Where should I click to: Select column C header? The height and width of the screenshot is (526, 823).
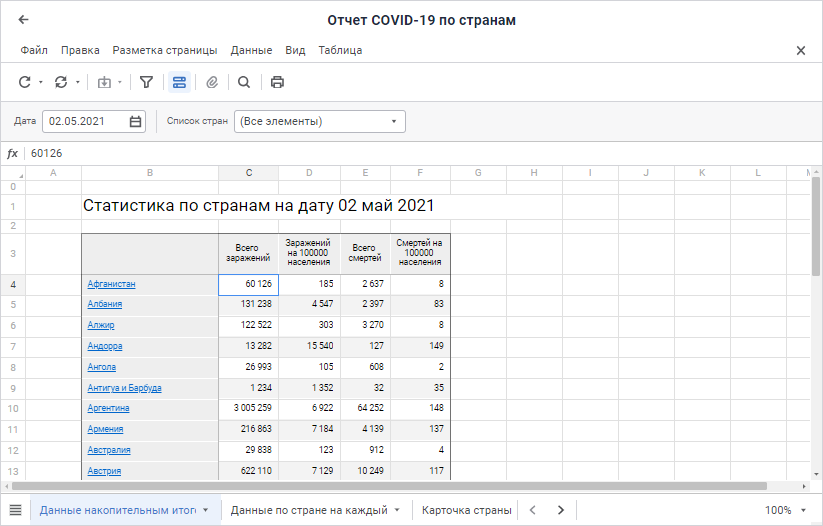pos(249,173)
